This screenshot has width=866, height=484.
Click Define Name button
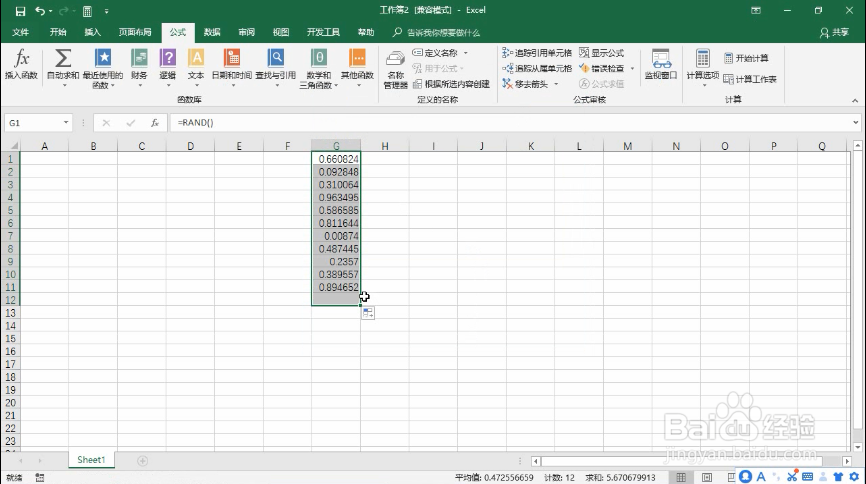[435, 53]
